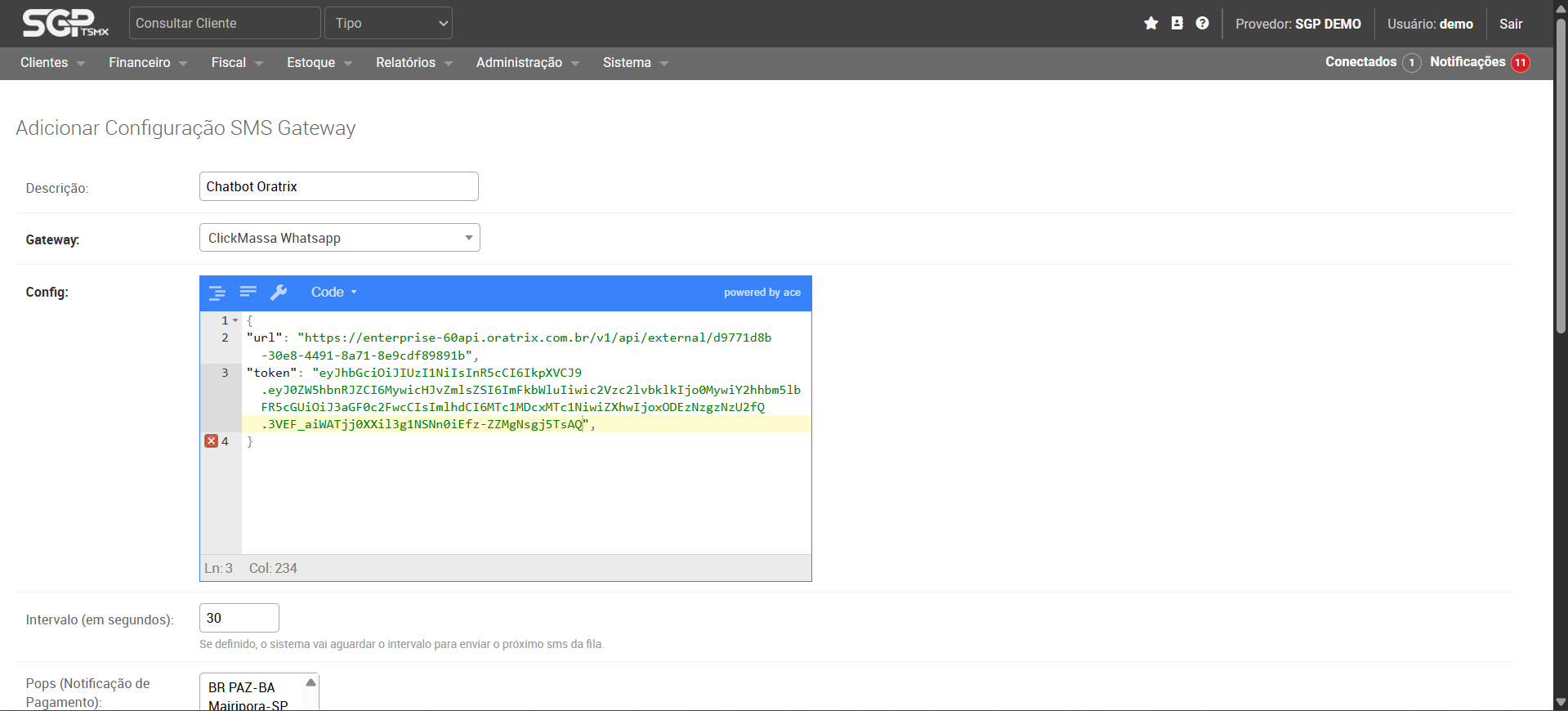Collapse the code fold arrow on line 1
Image resolution: width=1568 pixels, height=711 pixels.
tap(235, 321)
